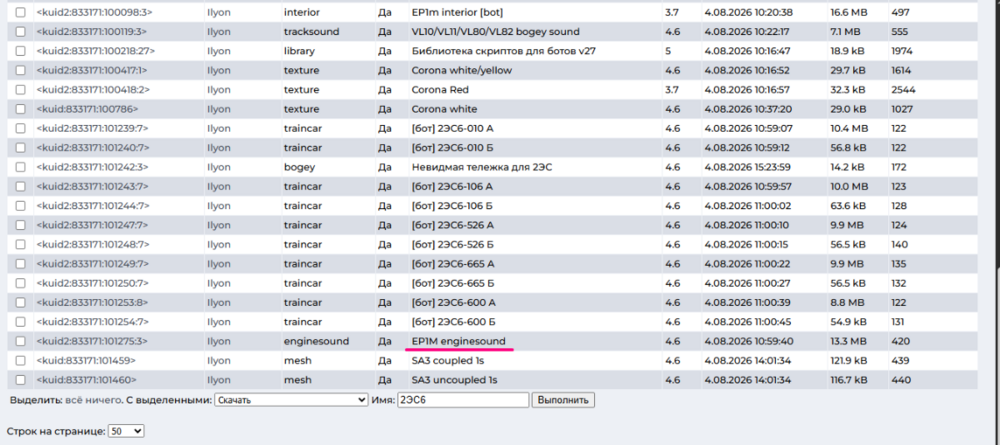Click the 'Corona white' name cell
Screen dimensions: 1000x445
pos(445,109)
